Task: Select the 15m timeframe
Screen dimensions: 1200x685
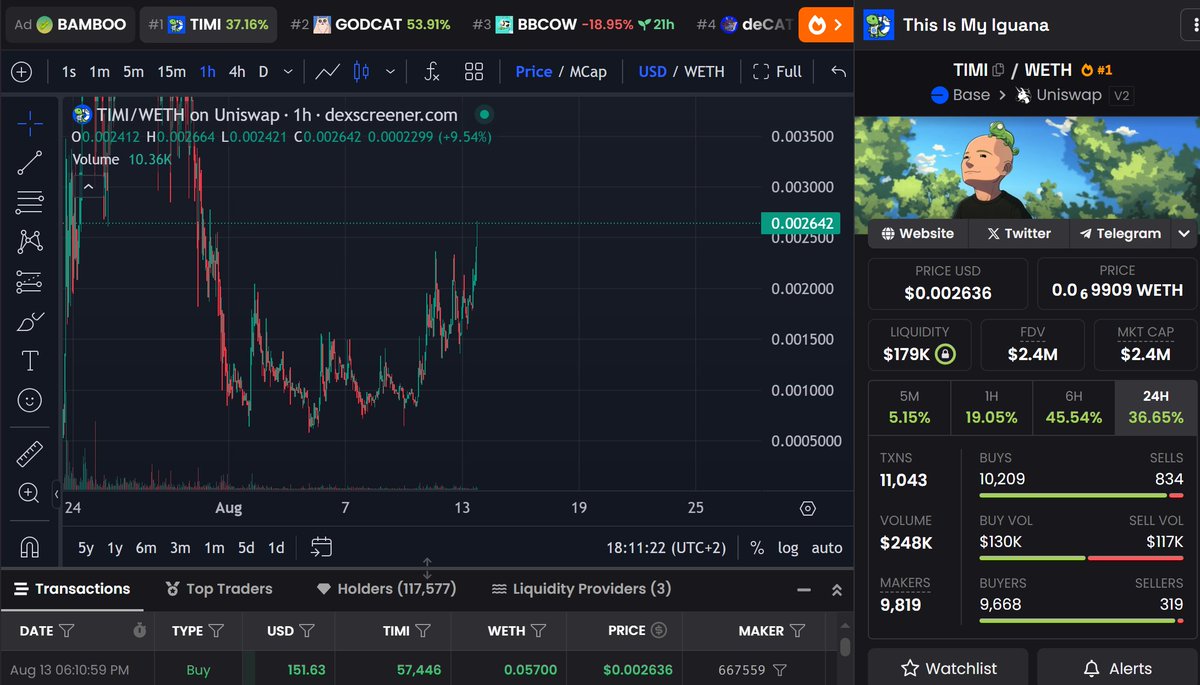Action: (171, 72)
